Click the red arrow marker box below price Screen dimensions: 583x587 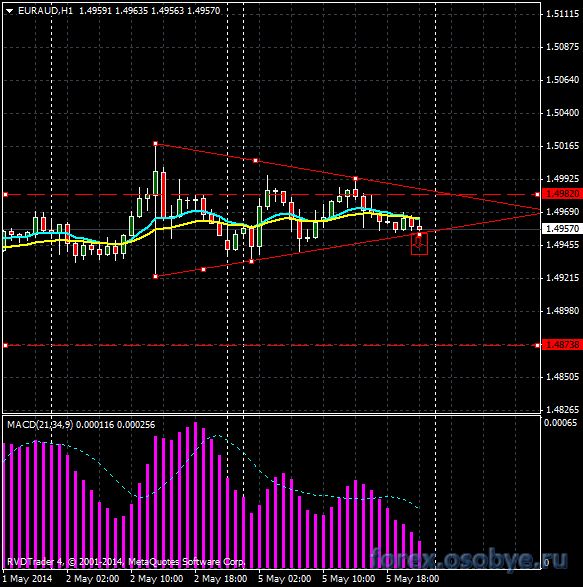pyautogui.click(x=419, y=244)
